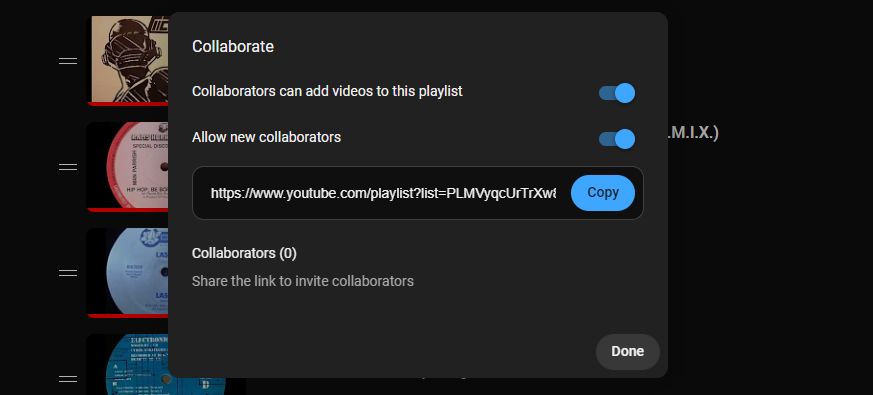The width and height of the screenshot is (873, 395).
Task: Click 'Collaborators can add videos to this playlist' label
Action: [x=327, y=91]
